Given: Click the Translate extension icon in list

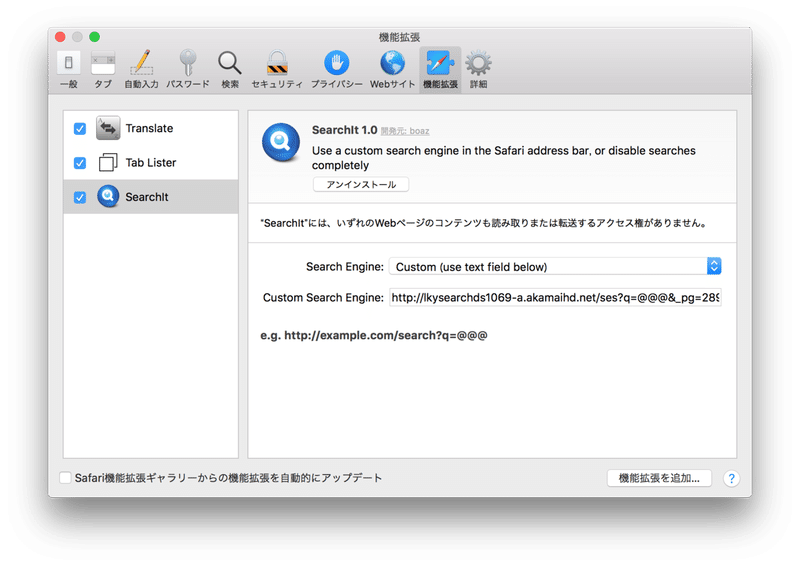Looking at the screenshot, I should coord(108,128).
